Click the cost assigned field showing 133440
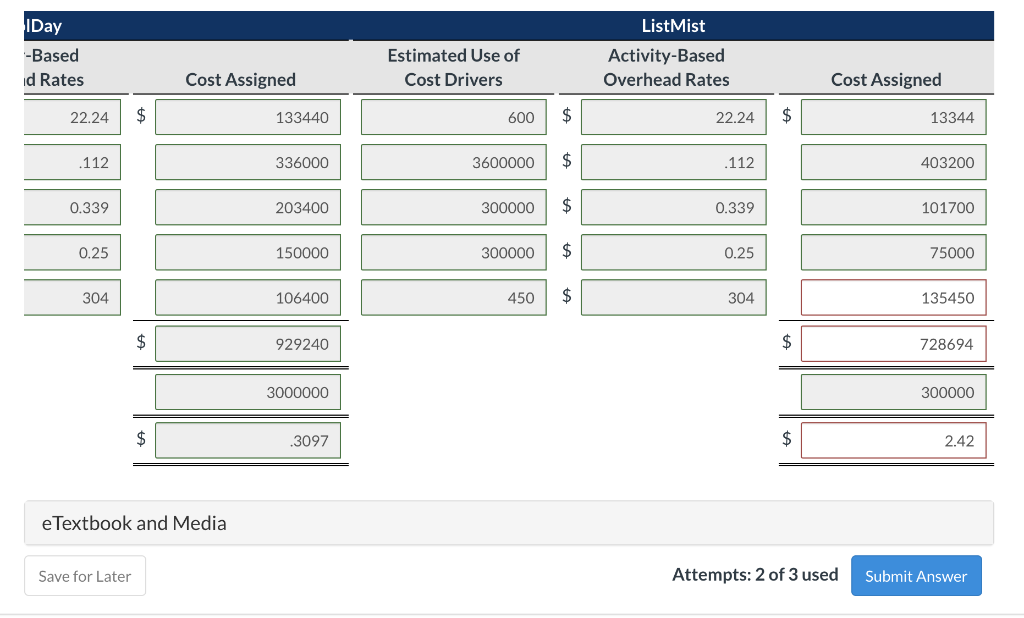The height and width of the screenshot is (618, 1024). coord(248,118)
